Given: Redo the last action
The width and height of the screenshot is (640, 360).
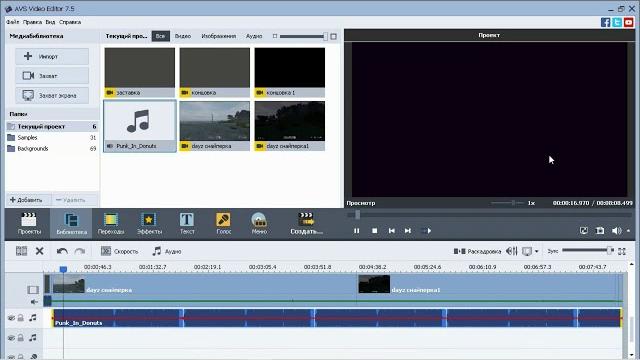Looking at the screenshot, I should point(80,251).
